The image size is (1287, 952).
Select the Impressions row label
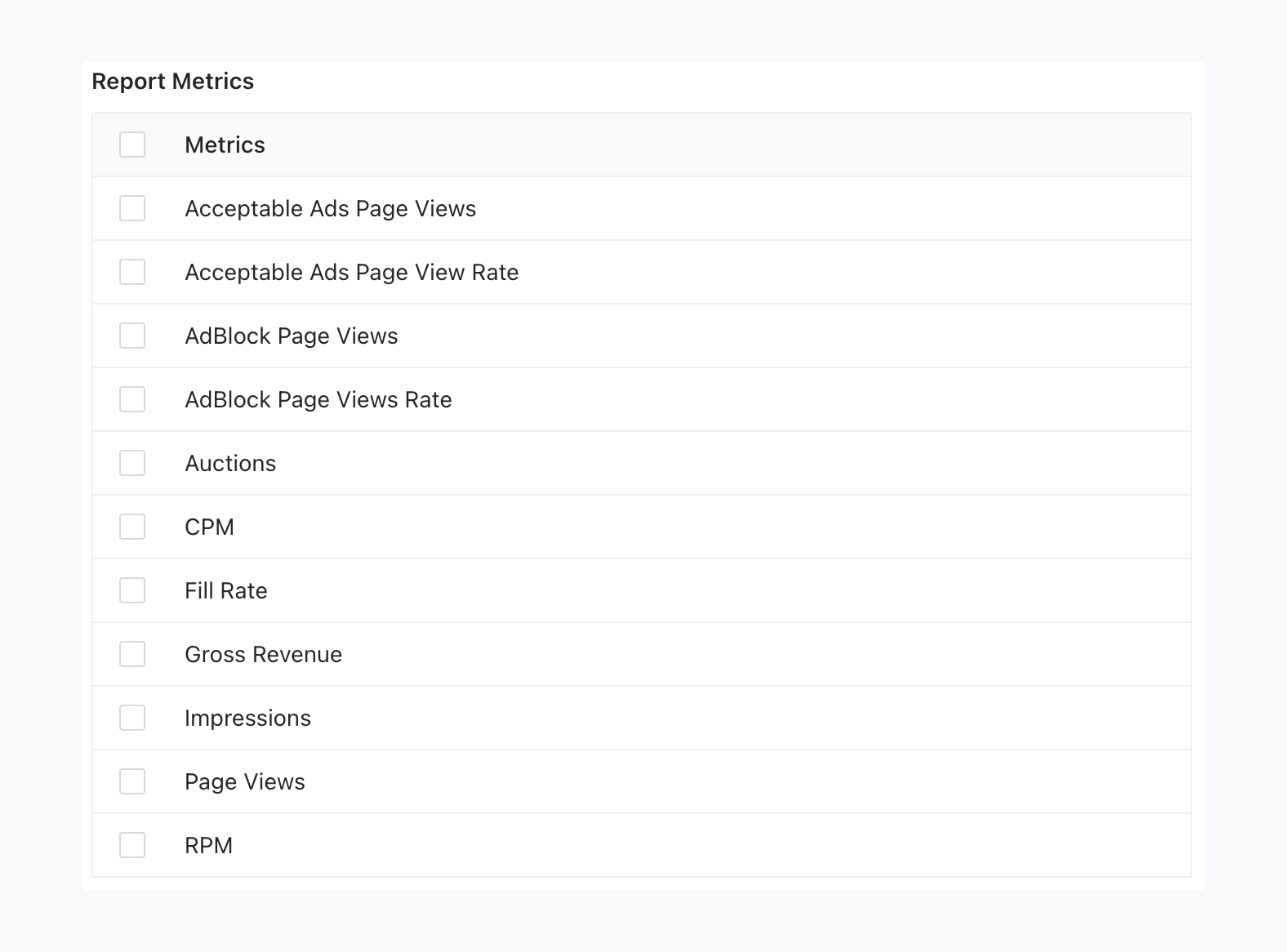(248, 718)
